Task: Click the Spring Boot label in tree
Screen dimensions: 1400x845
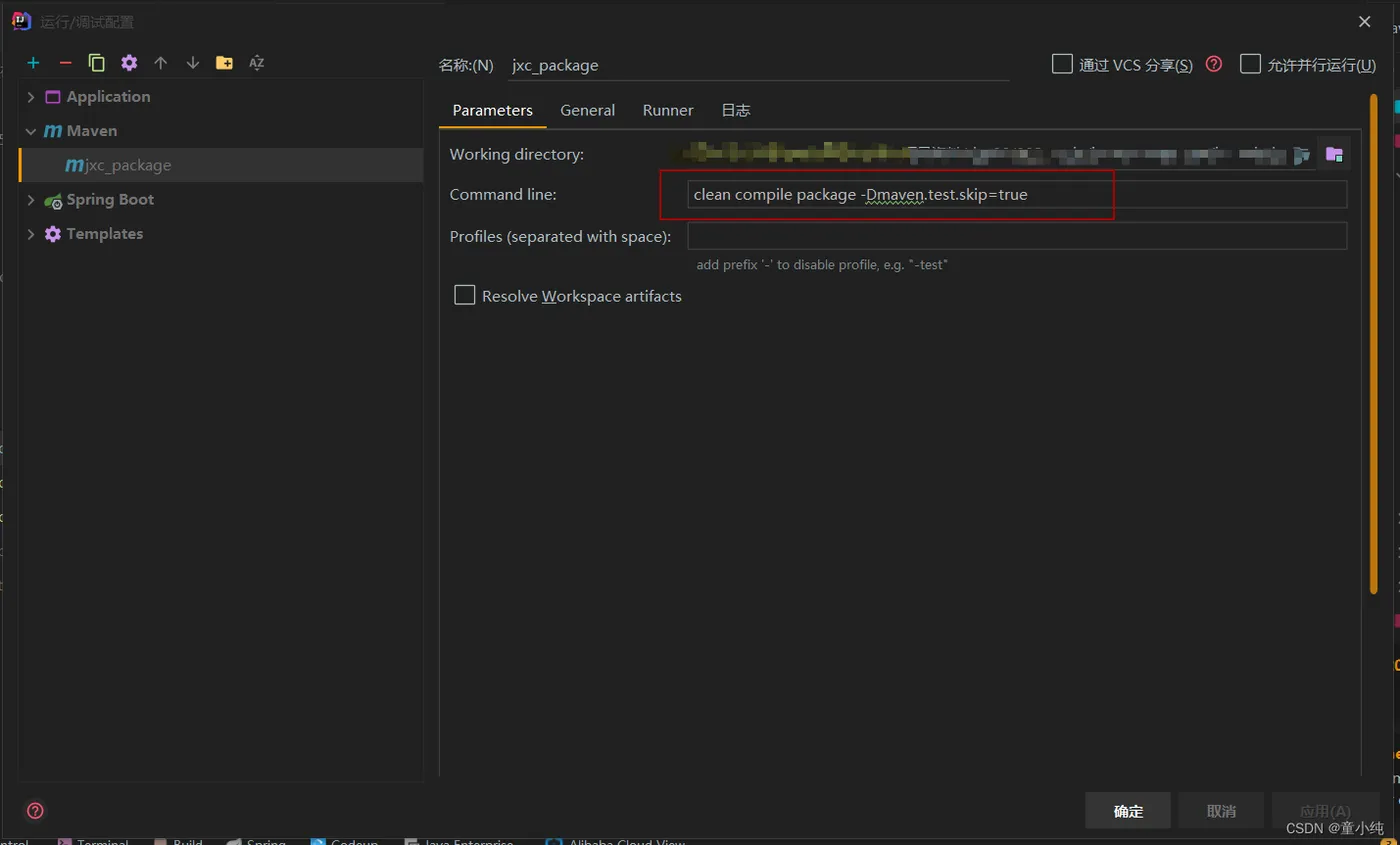Action: (x=110, y=200)
